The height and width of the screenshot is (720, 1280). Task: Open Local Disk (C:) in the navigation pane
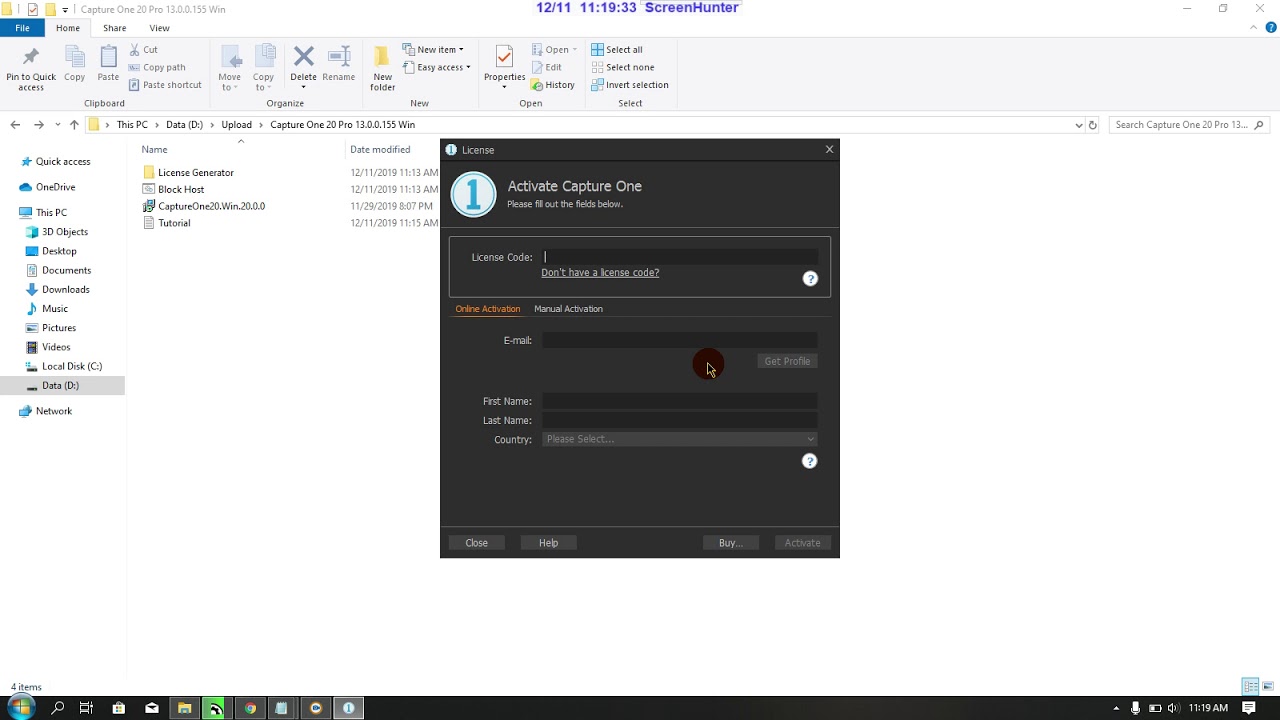[72, 366]
